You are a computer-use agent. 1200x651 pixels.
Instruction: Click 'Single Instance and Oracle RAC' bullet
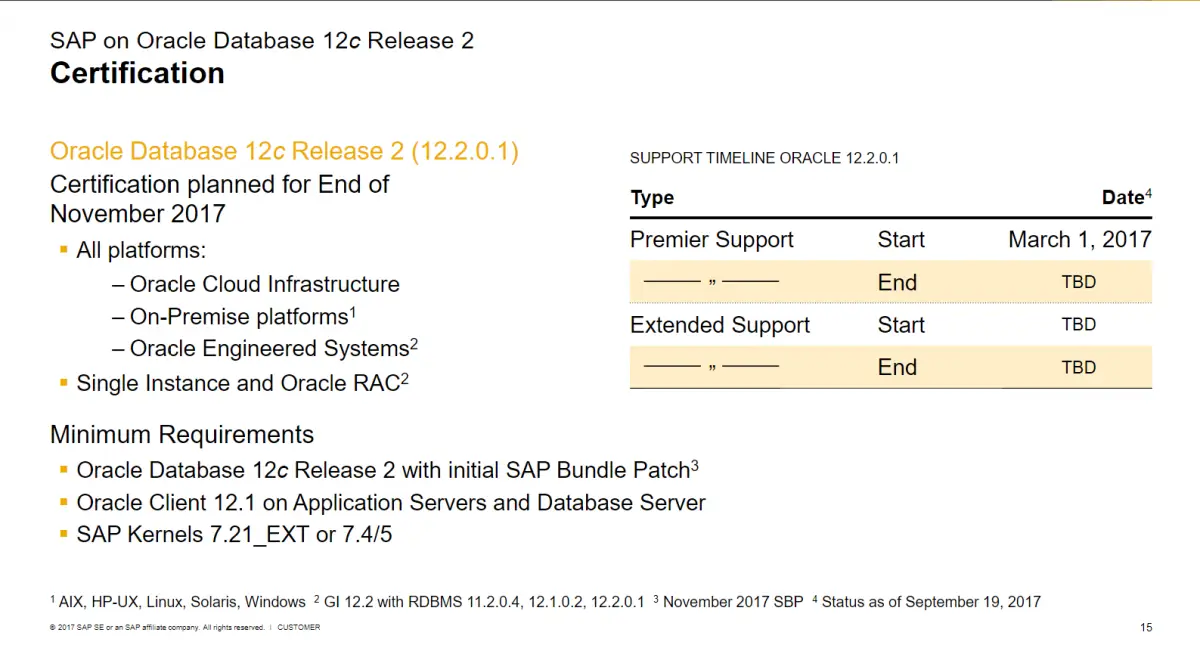[x=242, y=383]
